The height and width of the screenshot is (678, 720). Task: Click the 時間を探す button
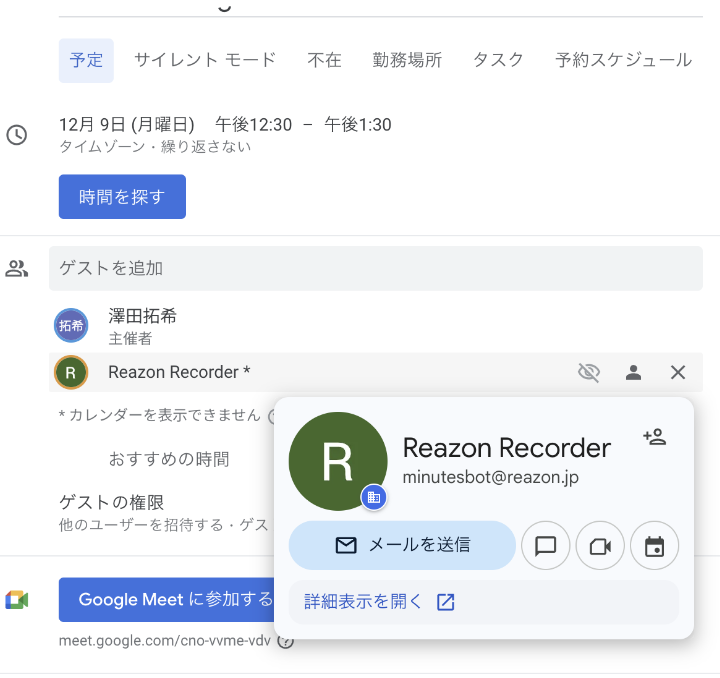pos(122,196)
